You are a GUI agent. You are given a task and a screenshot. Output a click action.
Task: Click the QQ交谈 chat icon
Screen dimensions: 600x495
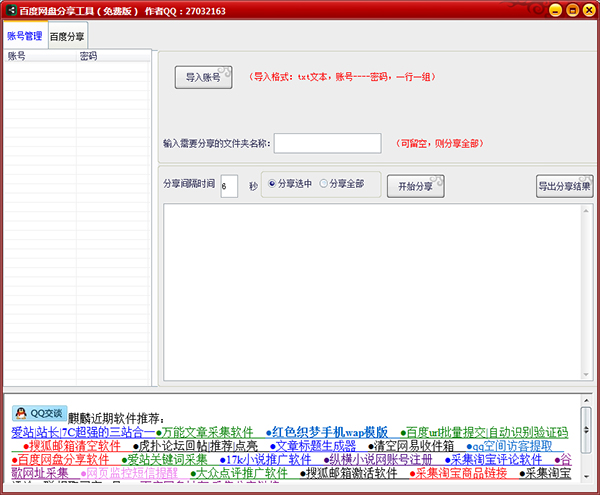(38, 413)
